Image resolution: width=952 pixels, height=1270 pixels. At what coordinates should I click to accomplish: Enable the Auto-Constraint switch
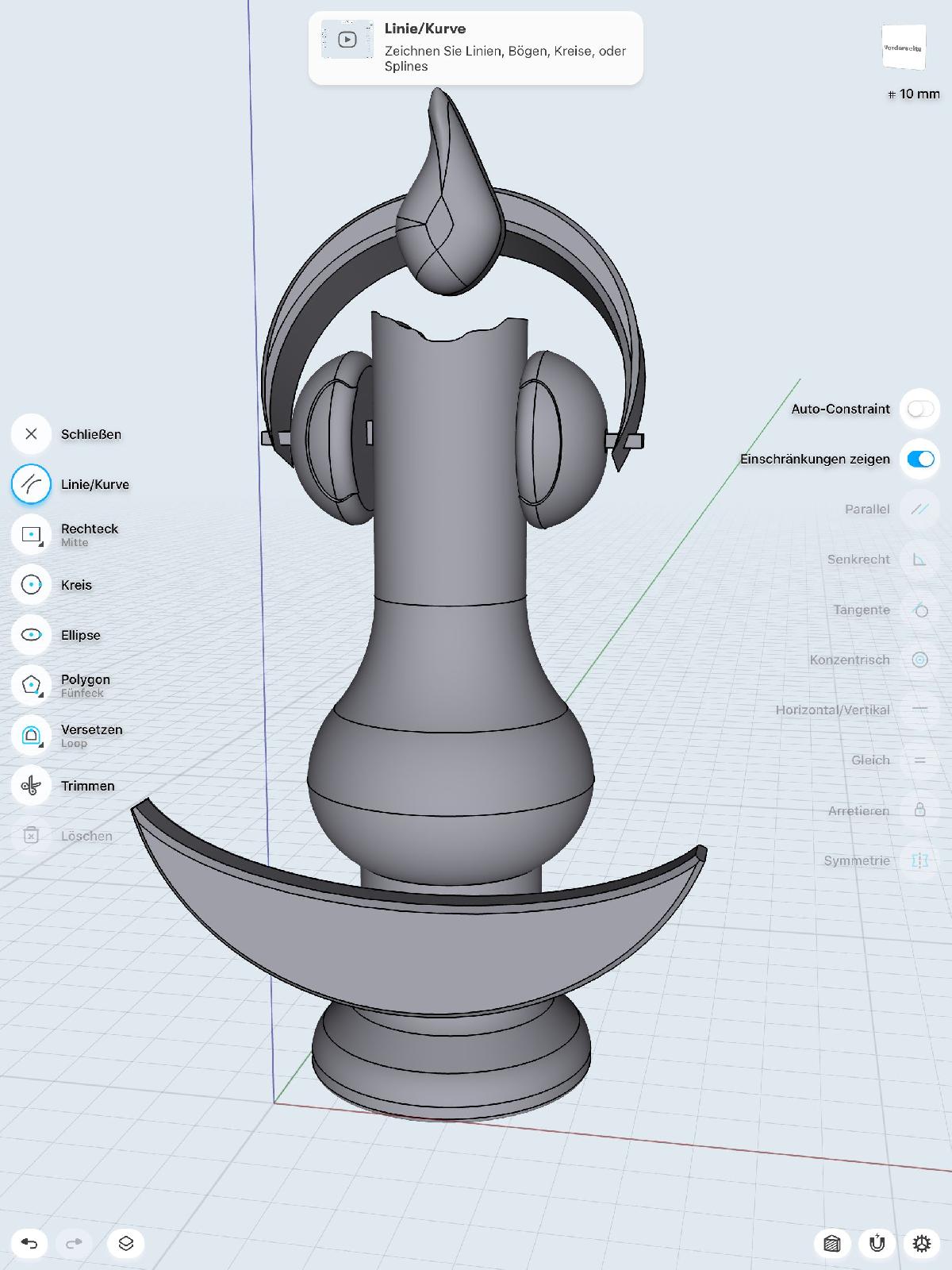(x=920, y=409)
